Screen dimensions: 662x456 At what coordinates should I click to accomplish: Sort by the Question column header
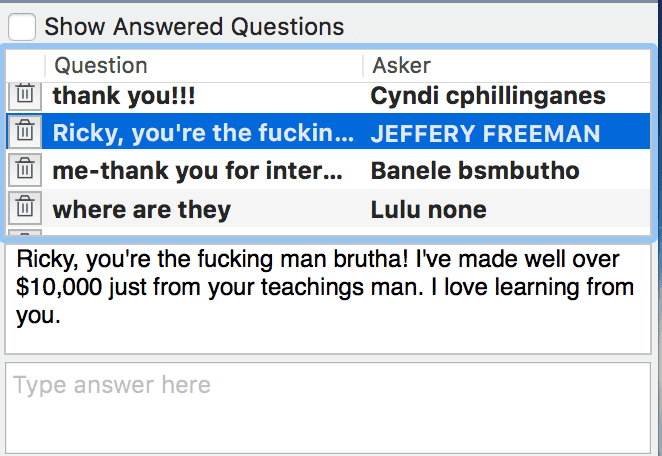(x=200, y=66)
